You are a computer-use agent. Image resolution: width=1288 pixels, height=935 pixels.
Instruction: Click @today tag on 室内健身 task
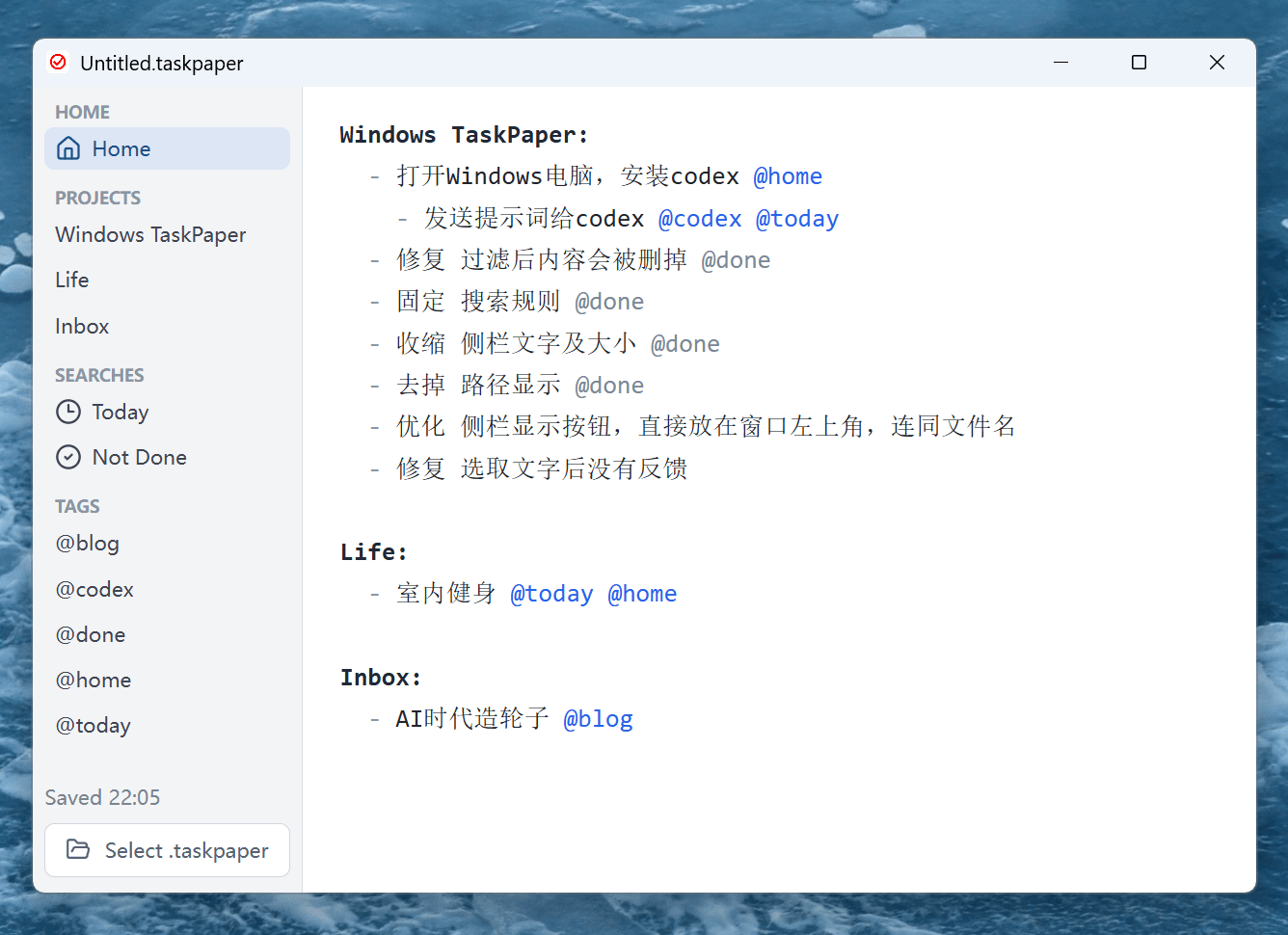coord(551,594)
